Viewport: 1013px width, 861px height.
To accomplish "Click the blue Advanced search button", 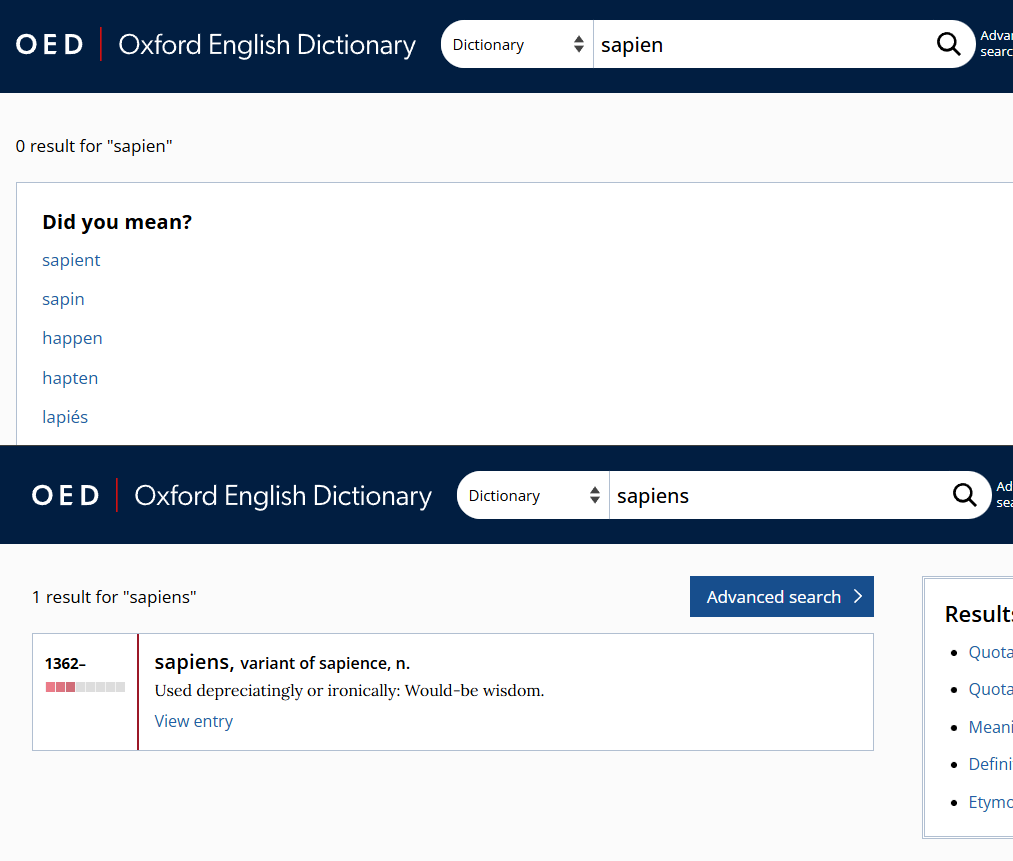I will 782,596.
